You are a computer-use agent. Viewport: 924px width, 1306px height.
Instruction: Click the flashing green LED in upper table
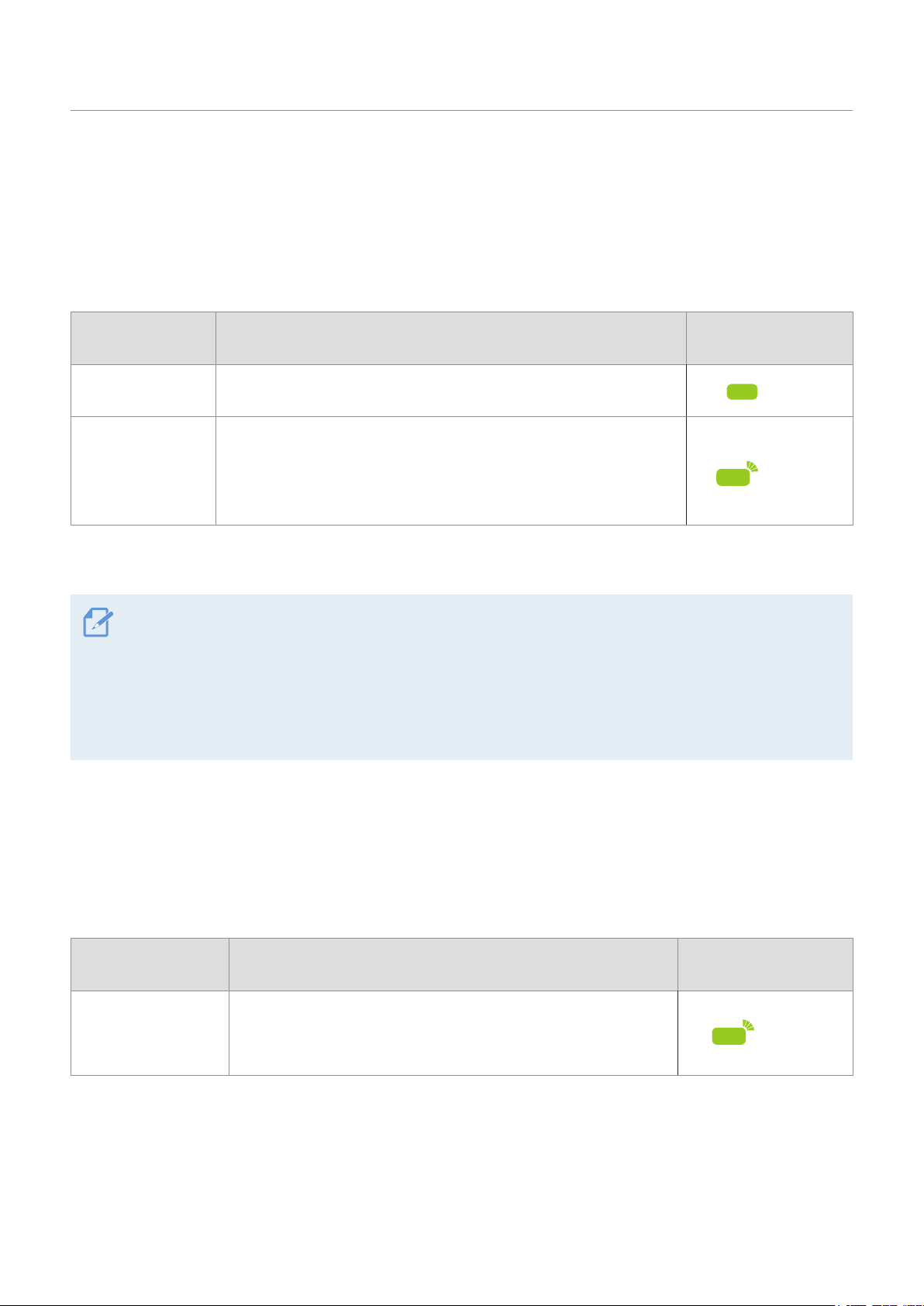pyautogui.click(x=737, y=474)
